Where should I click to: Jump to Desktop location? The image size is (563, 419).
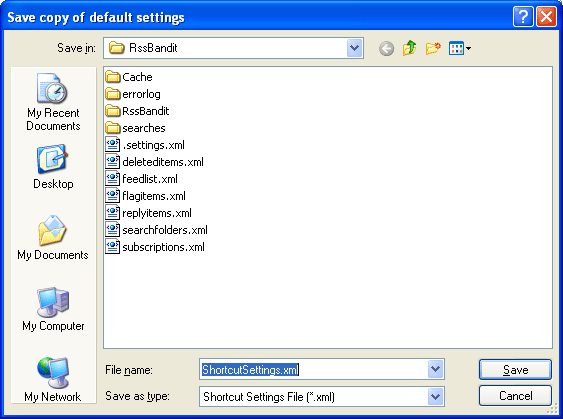point(53,167)
